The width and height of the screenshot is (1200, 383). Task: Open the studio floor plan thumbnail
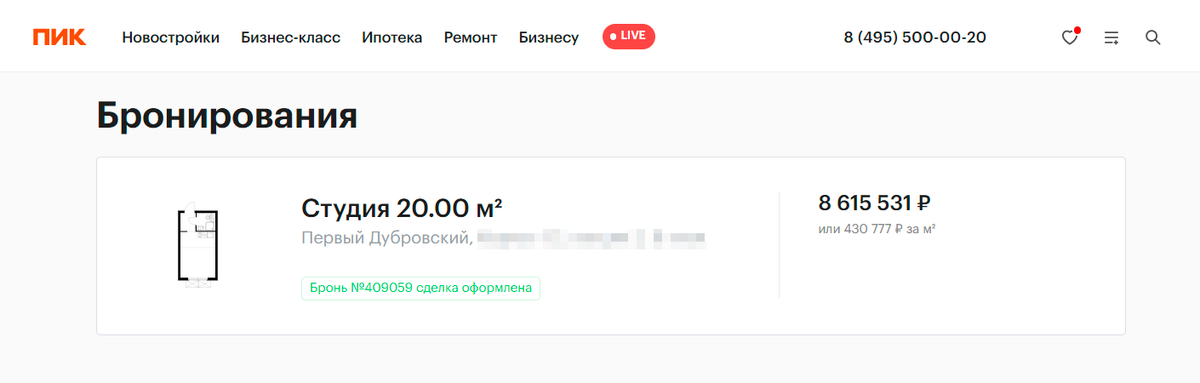198,247
